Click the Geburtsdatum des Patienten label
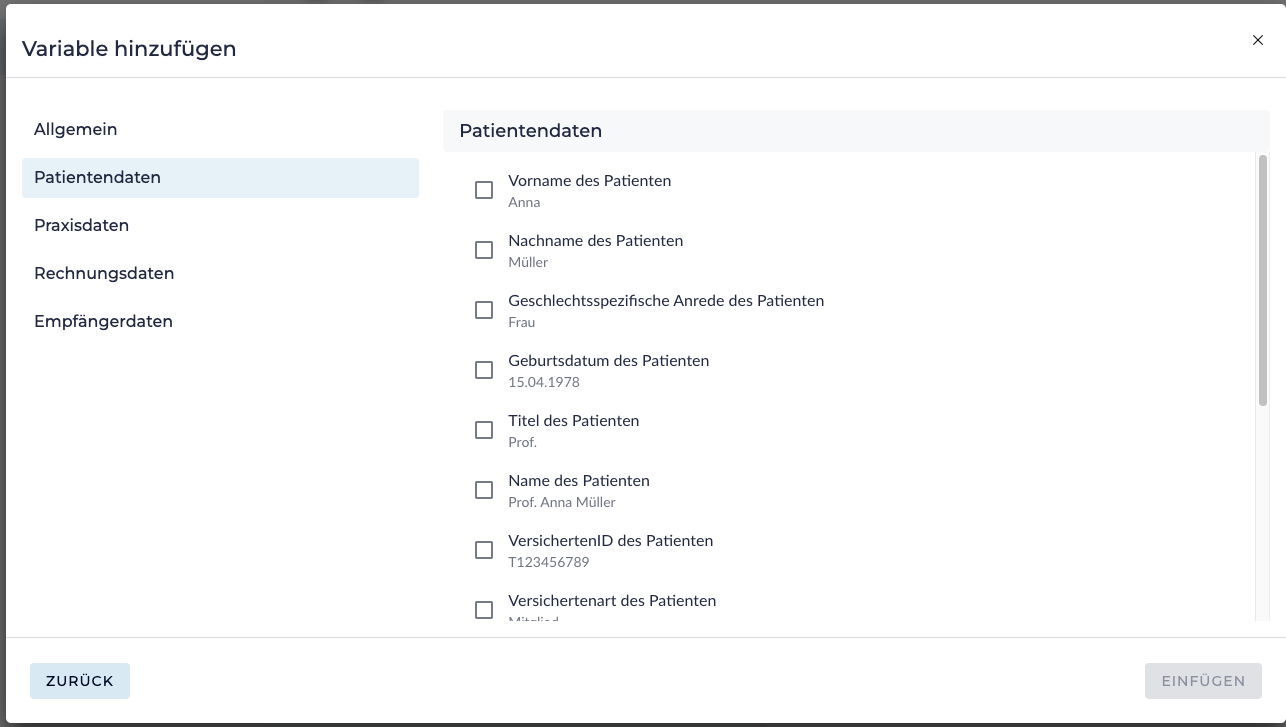The image size is (1286, 727). (x=608, y=361)
